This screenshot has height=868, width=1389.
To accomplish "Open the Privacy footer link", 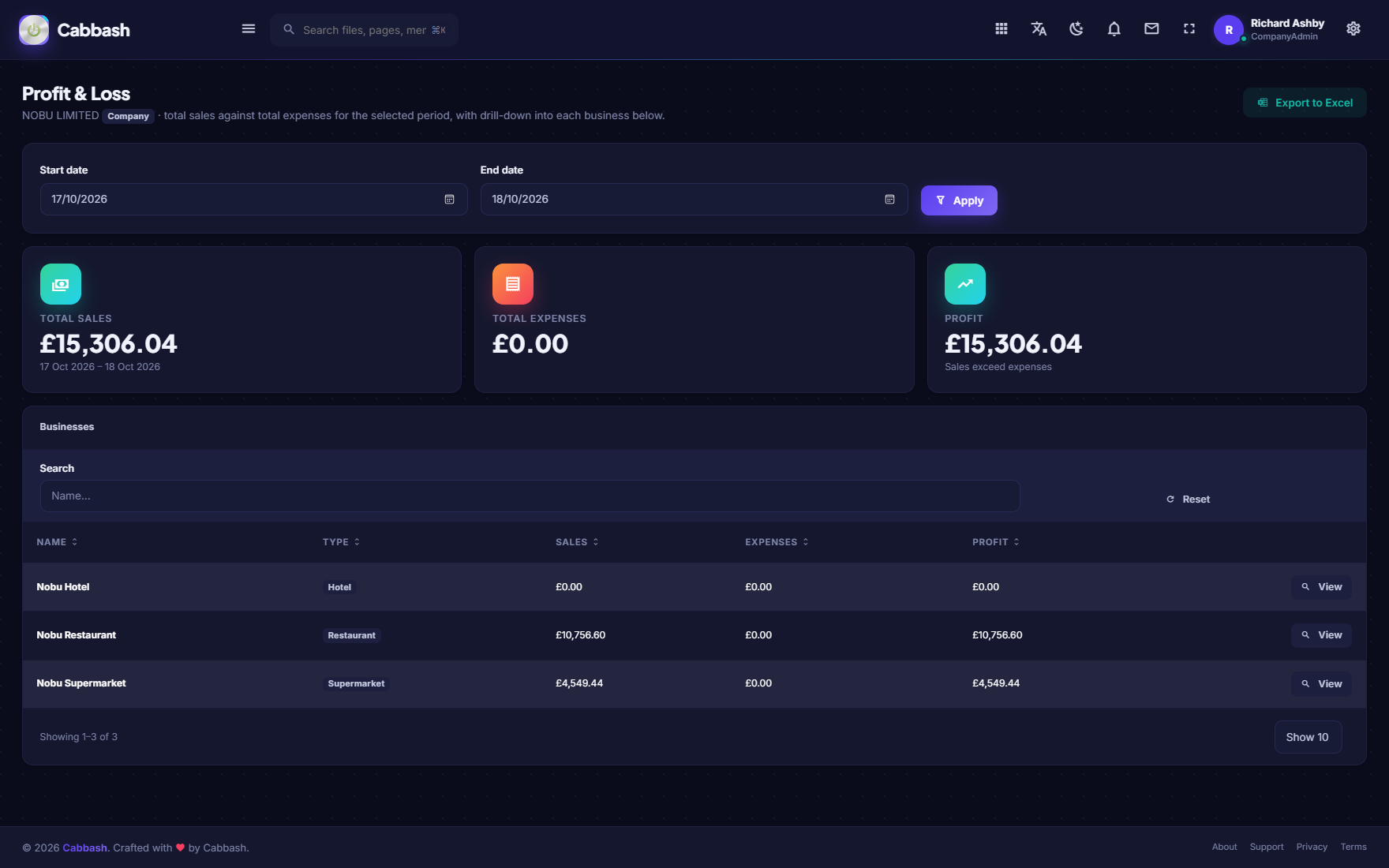I will click(1312, 847).
